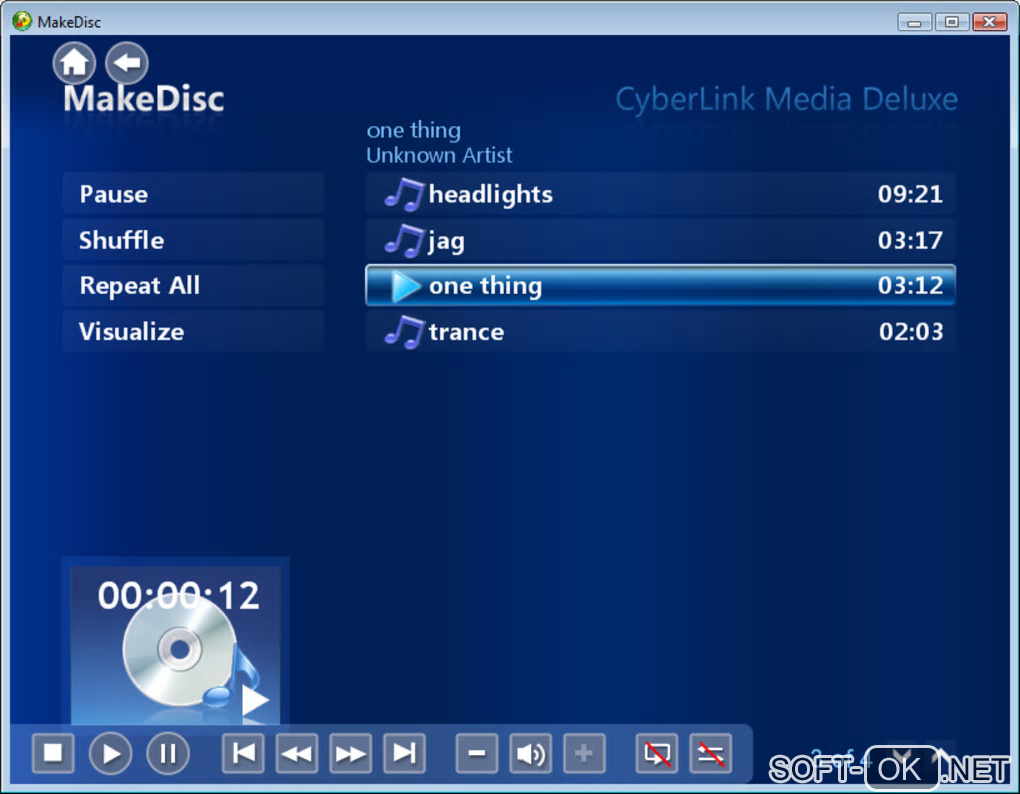Mute audio with the speaker icon
The height and width of the screenshot is (794, 1020).
click(x=530, y=754)
